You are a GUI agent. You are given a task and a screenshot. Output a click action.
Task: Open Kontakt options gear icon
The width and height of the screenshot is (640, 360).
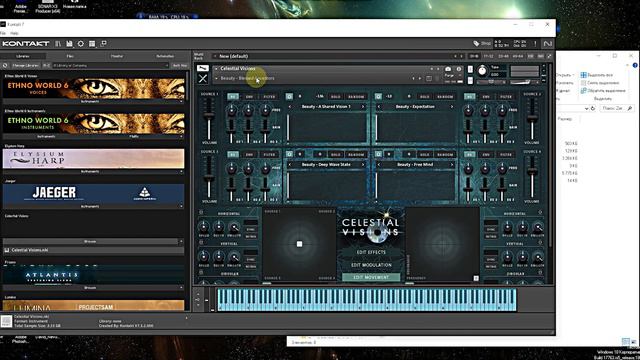click(x=81, y=44)
